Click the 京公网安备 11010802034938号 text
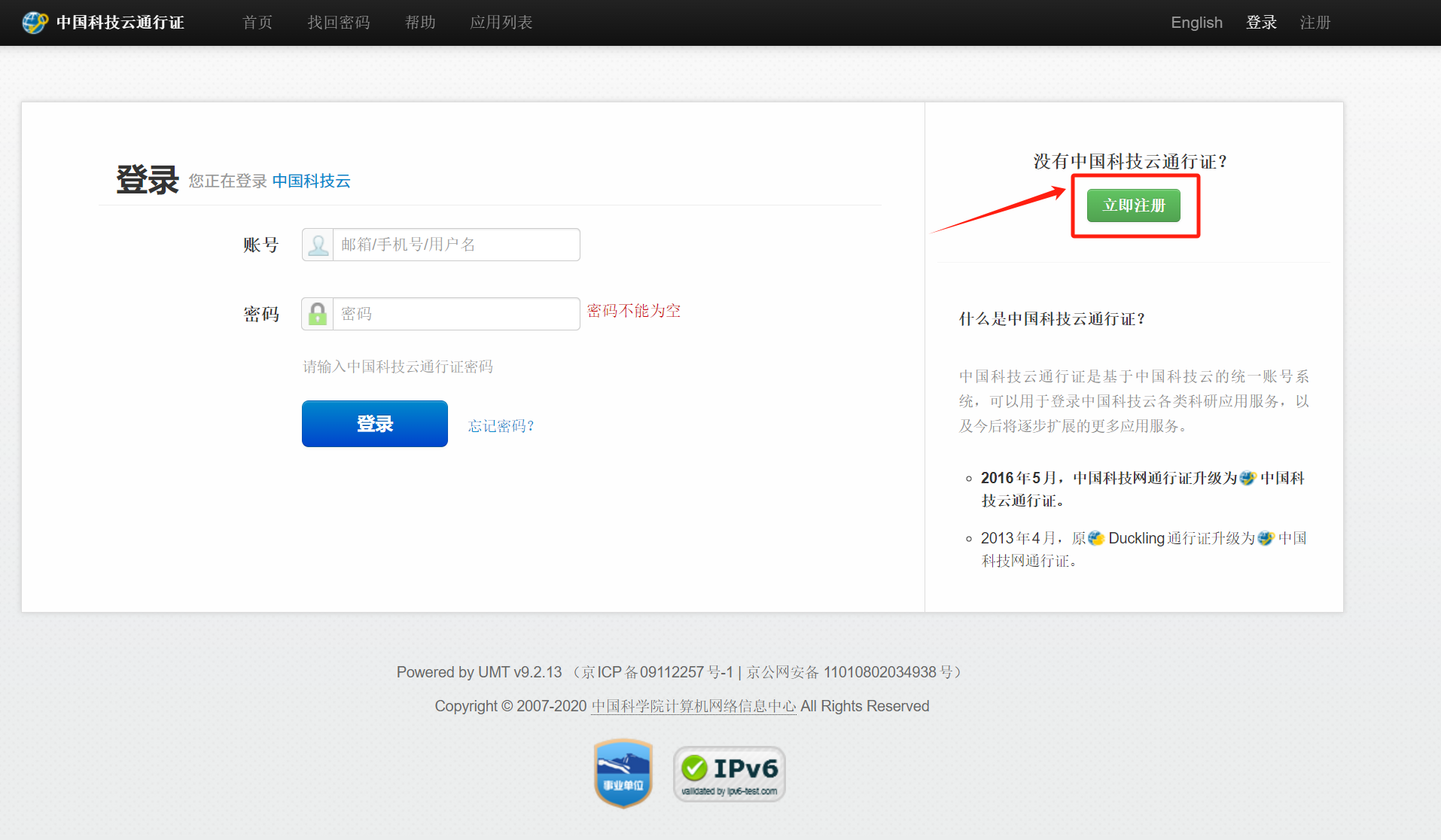 point(849,672)
